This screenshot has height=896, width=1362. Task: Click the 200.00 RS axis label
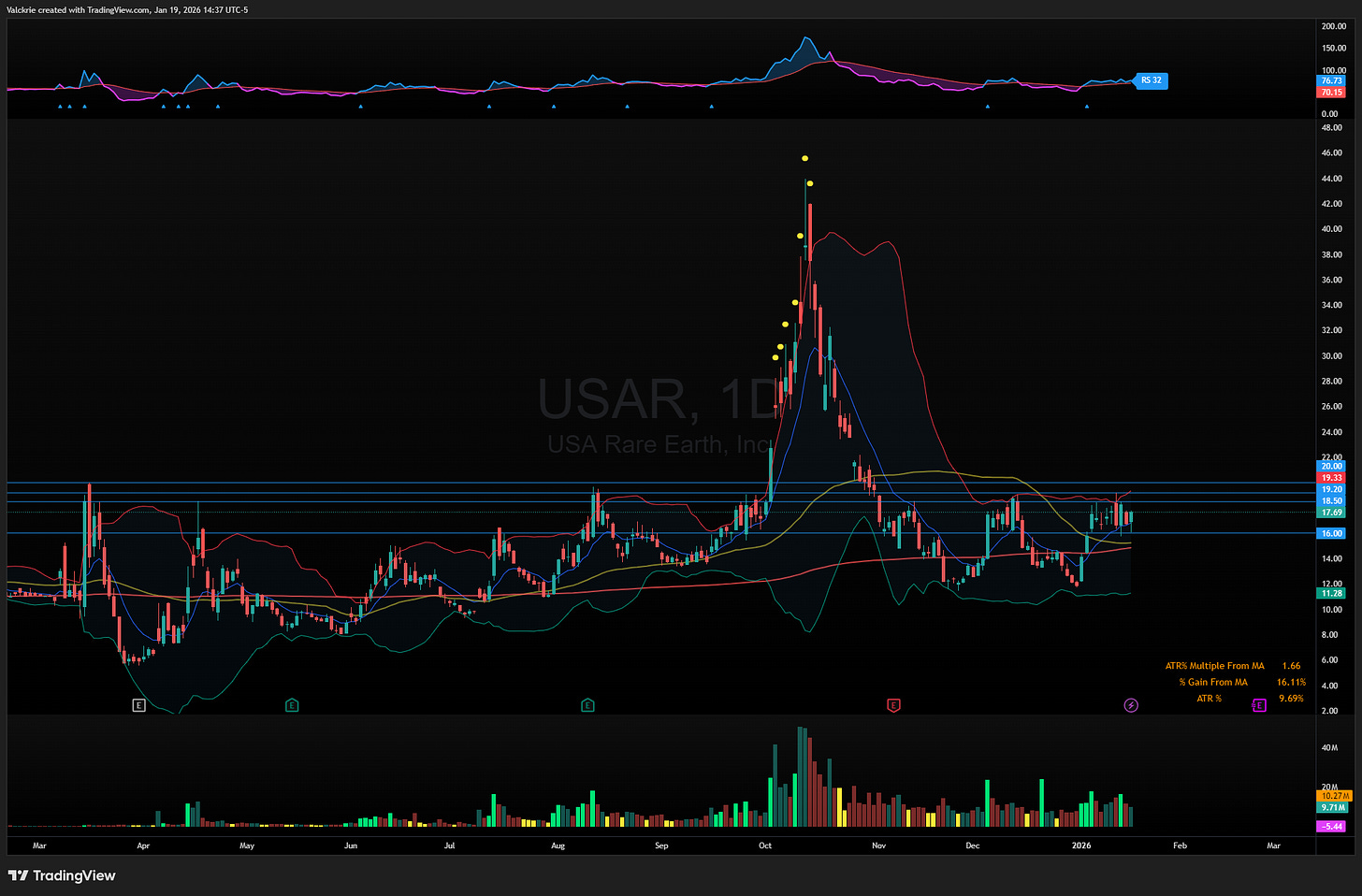coord(1334,26)
